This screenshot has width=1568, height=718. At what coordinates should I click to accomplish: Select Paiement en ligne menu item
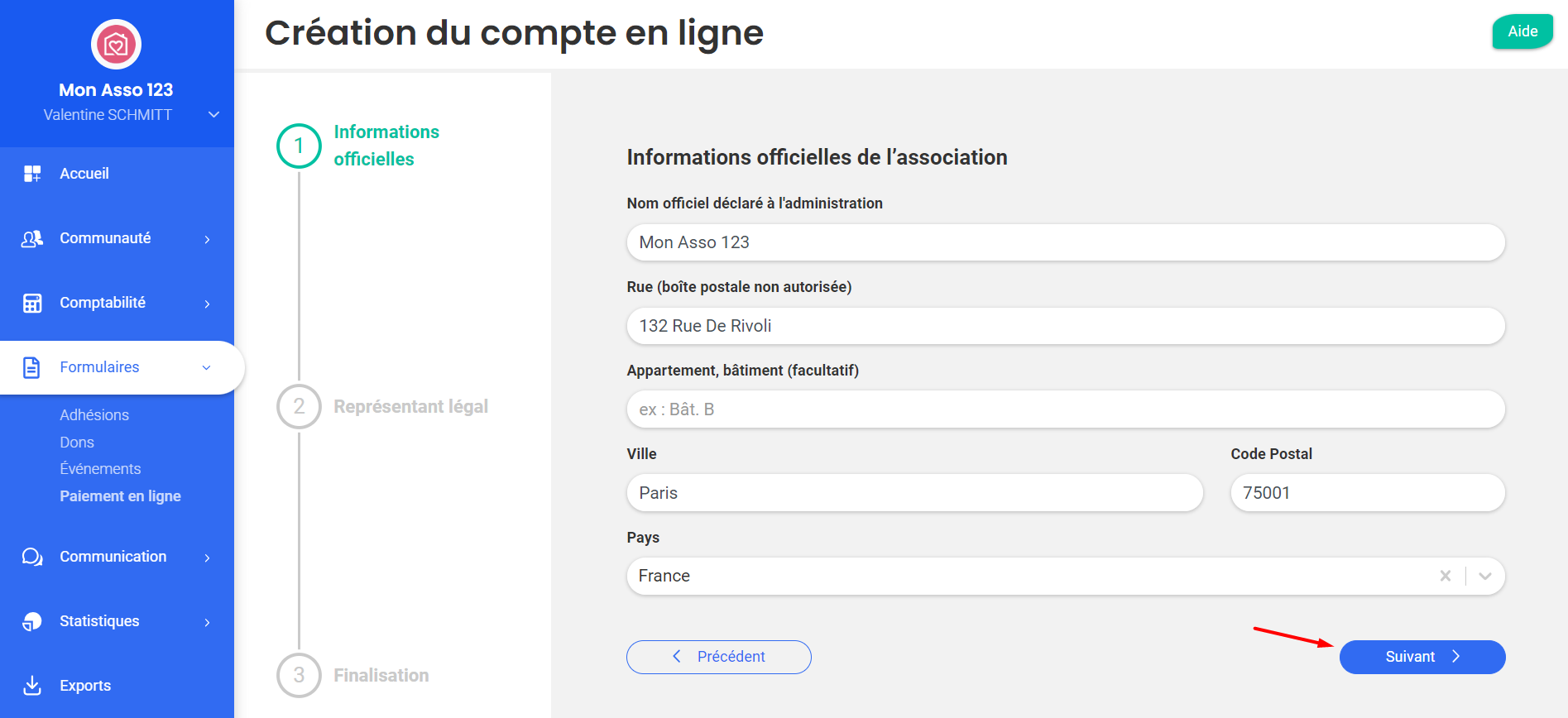tap(120, 496)
